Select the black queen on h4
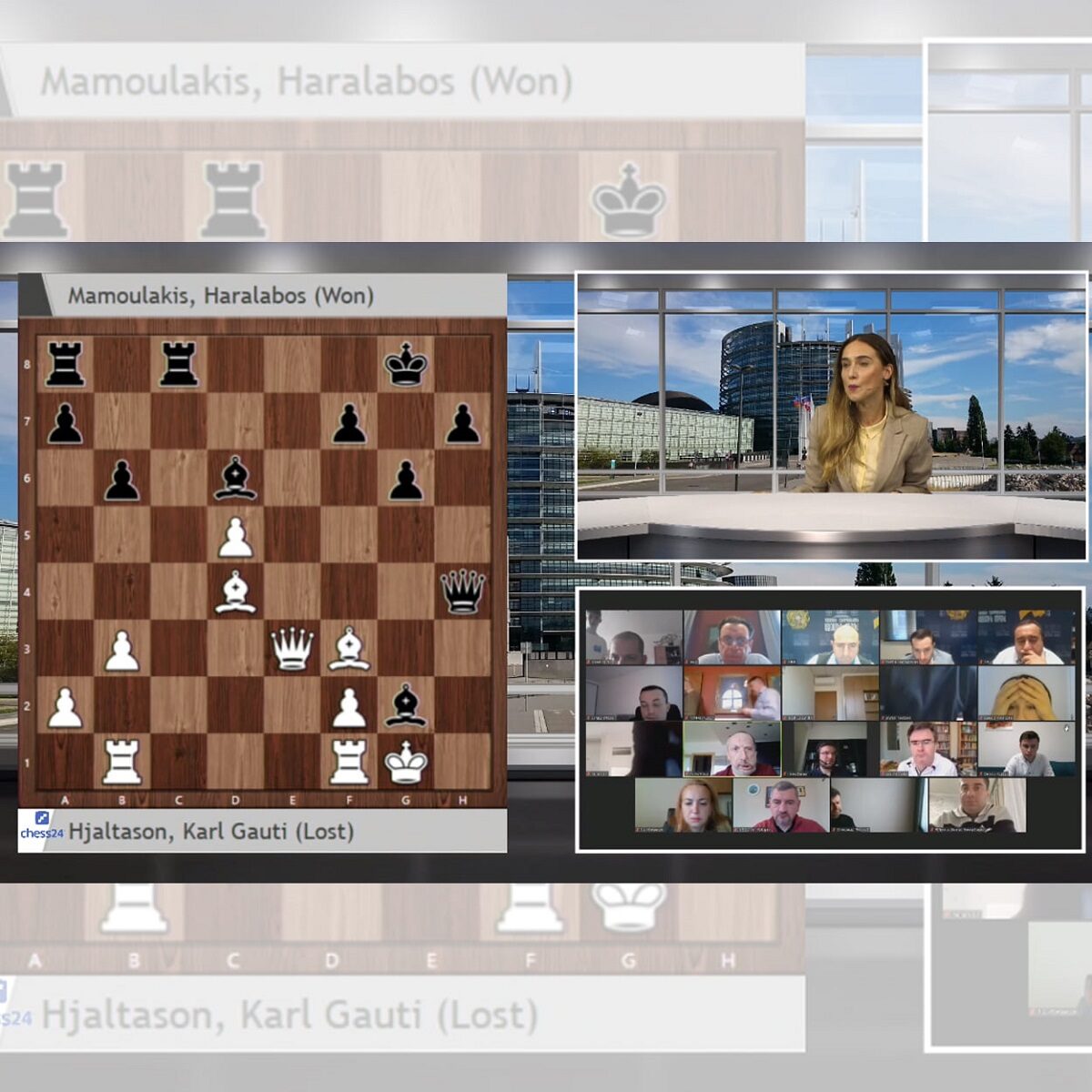The height and width of the screenshot is (1092, 1092). click(462, 591)
